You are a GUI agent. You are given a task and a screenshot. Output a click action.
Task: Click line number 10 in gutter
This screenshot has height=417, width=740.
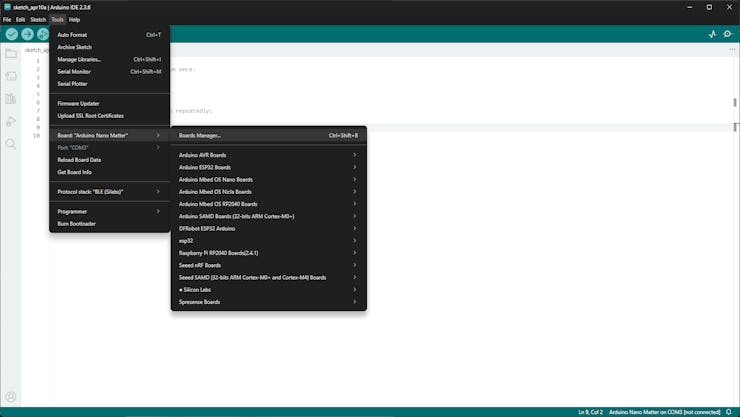point(37,136)
